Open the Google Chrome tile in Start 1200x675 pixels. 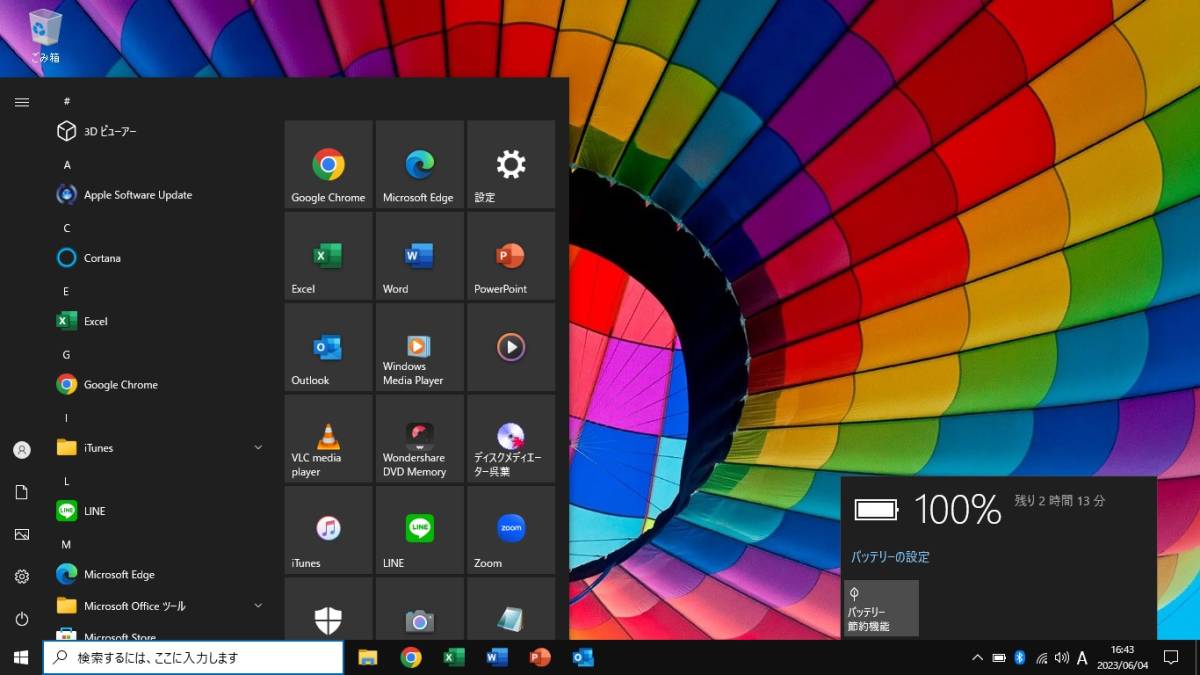(x=328, y=165)
